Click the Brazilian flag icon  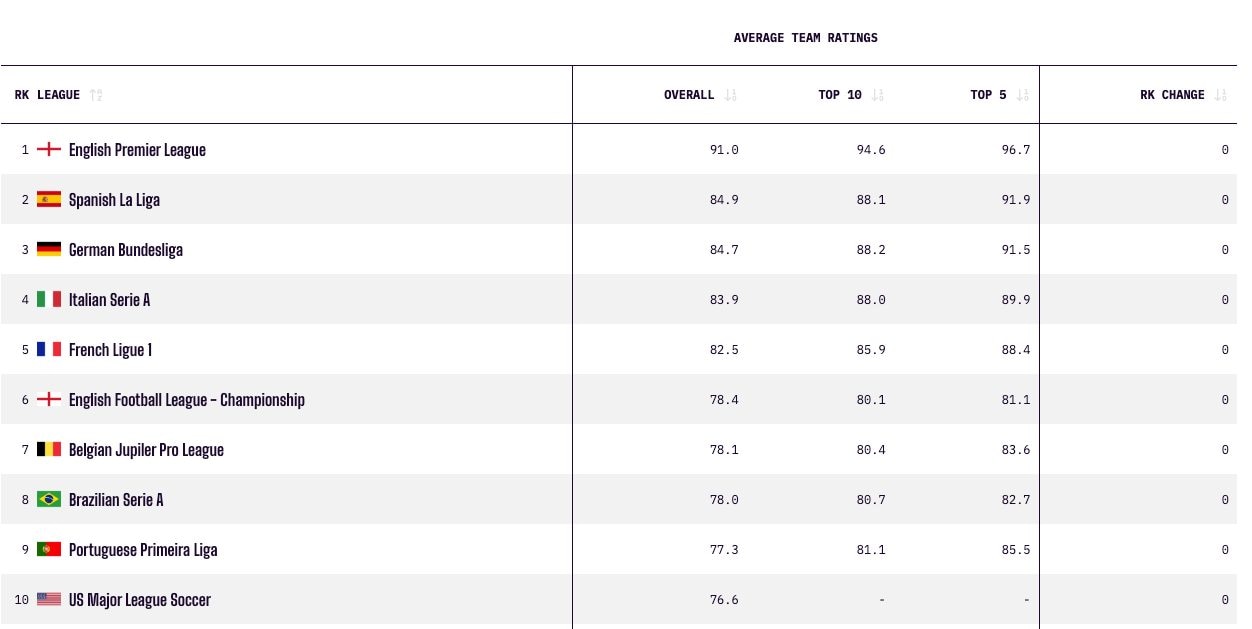tap(49, 499)
